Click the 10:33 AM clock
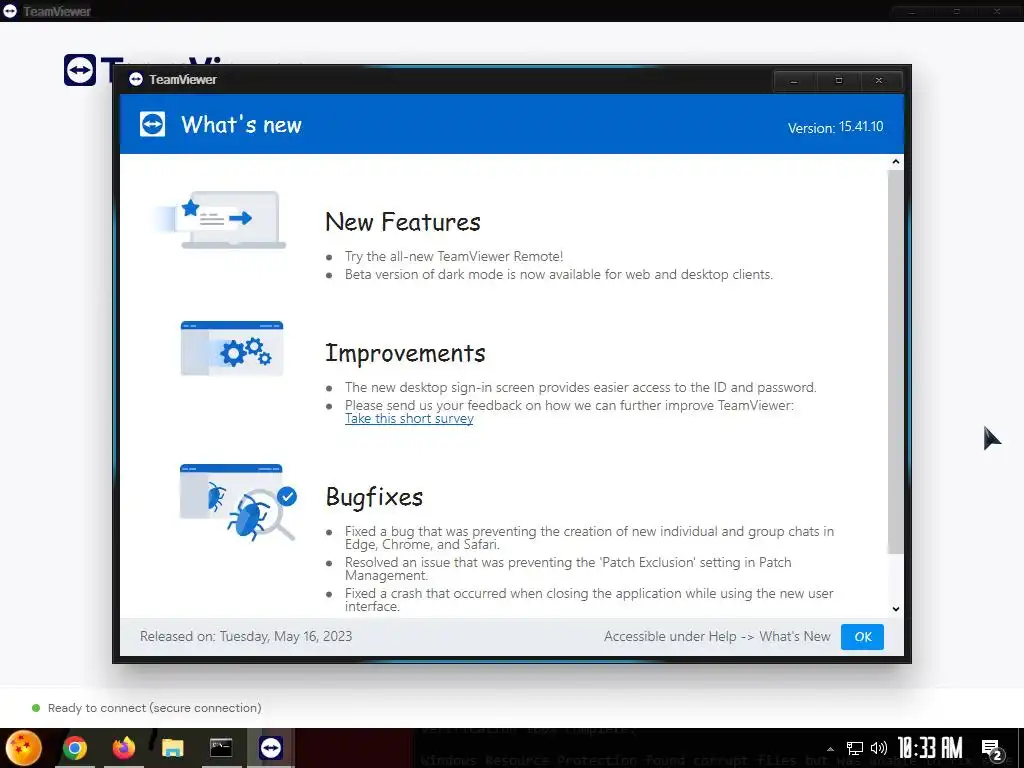The width and height of the screenshot is (1024, 768). [929, 748]
